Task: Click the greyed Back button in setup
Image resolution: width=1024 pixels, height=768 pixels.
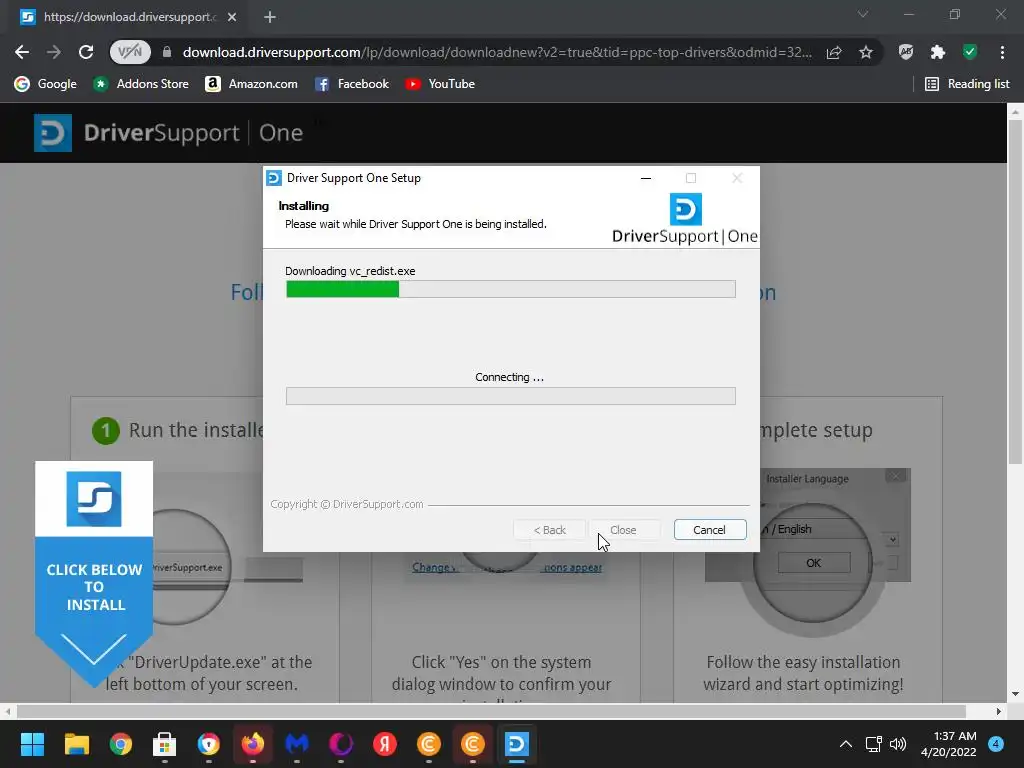Action: click(x=550, y=530)
